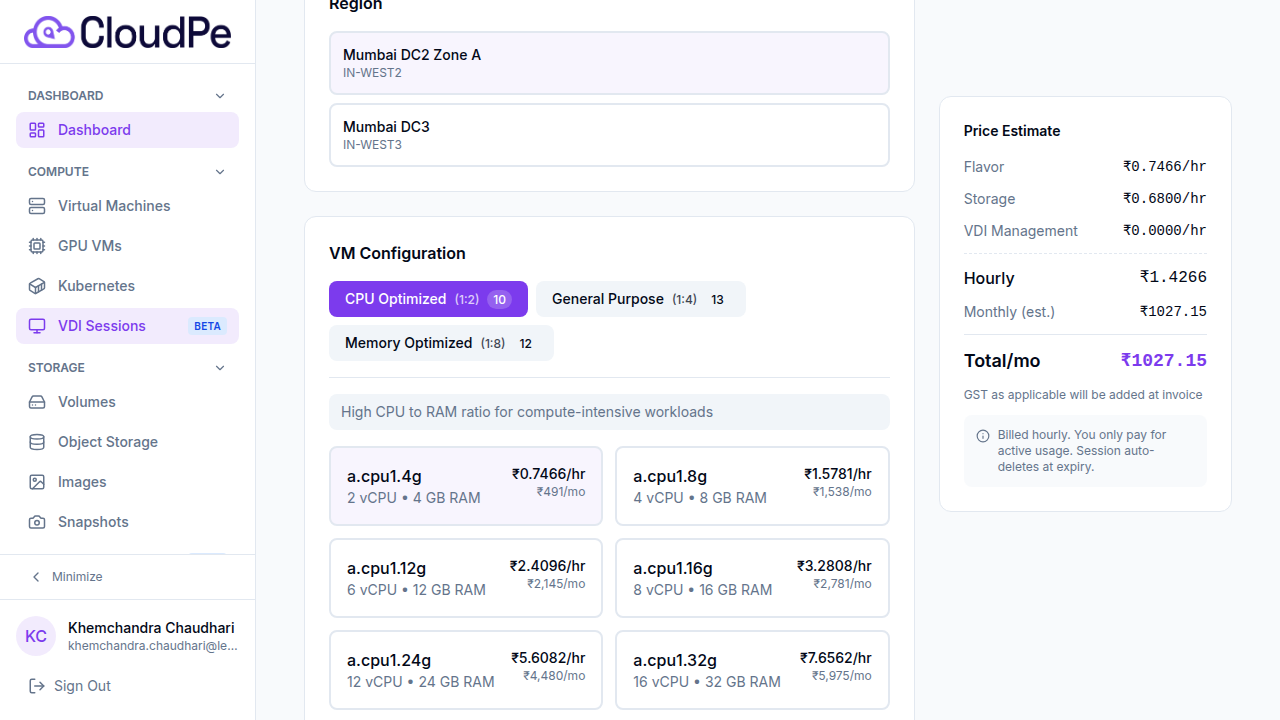The image size is (1280, 720).
Task: Choose the a.cpu1.32g flavor card
Action: pos(752,670)
